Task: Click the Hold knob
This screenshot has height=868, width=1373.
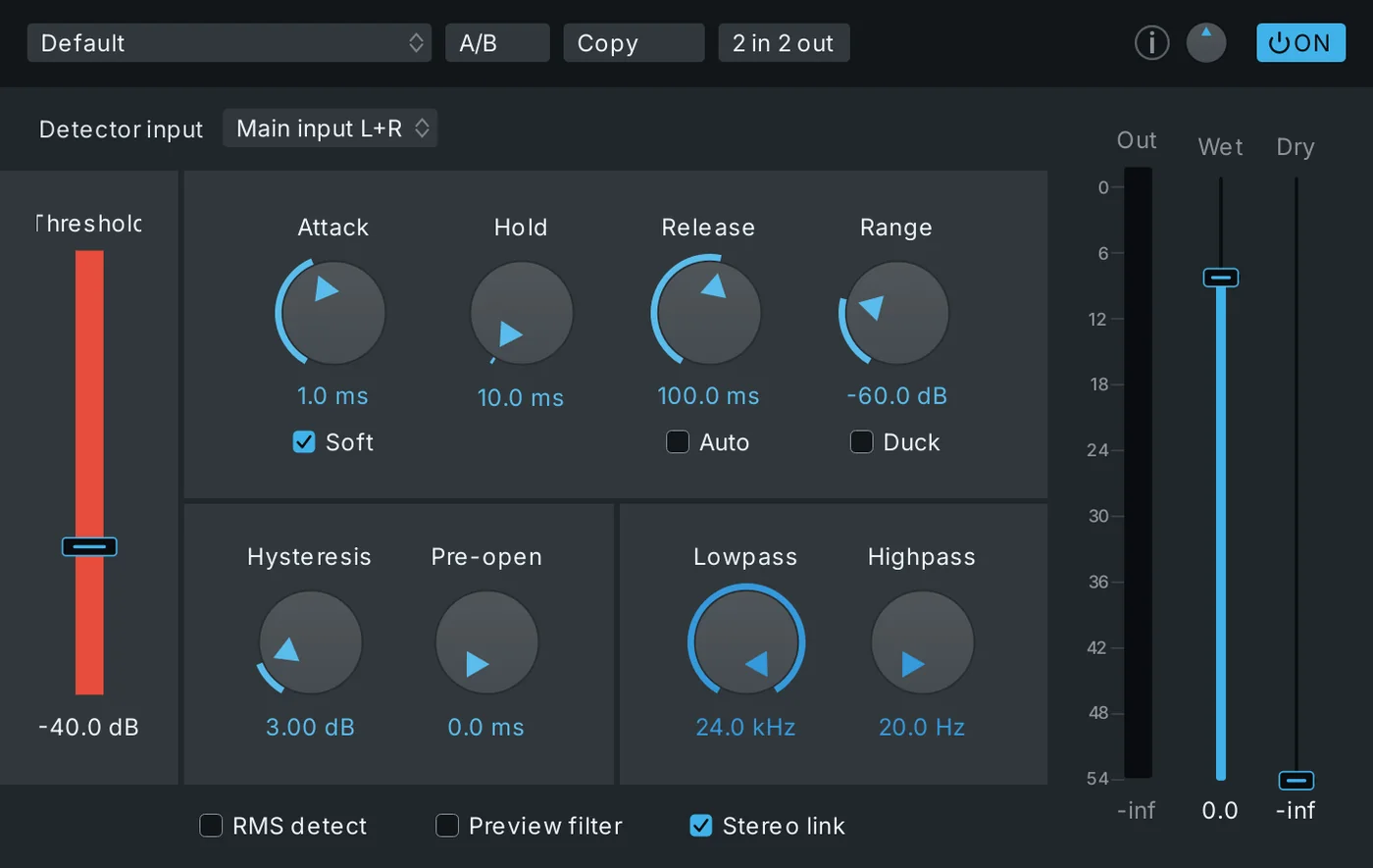Action: (521, 313)
